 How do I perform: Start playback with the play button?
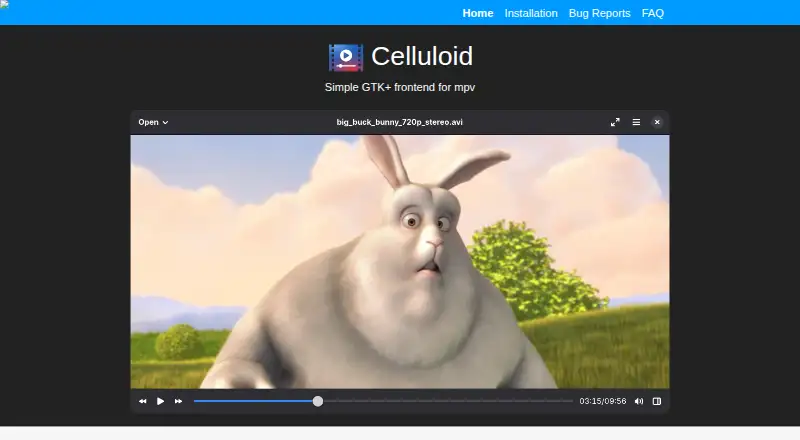click(160, 401)
